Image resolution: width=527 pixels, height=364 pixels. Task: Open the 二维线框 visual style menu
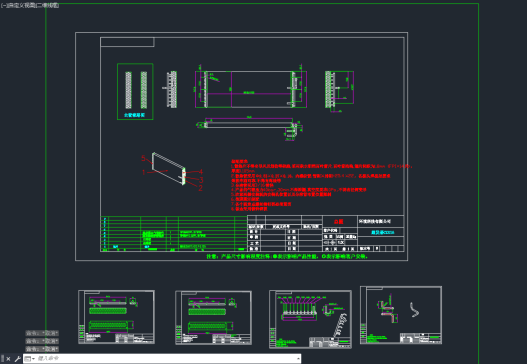(x=47, y=6)
